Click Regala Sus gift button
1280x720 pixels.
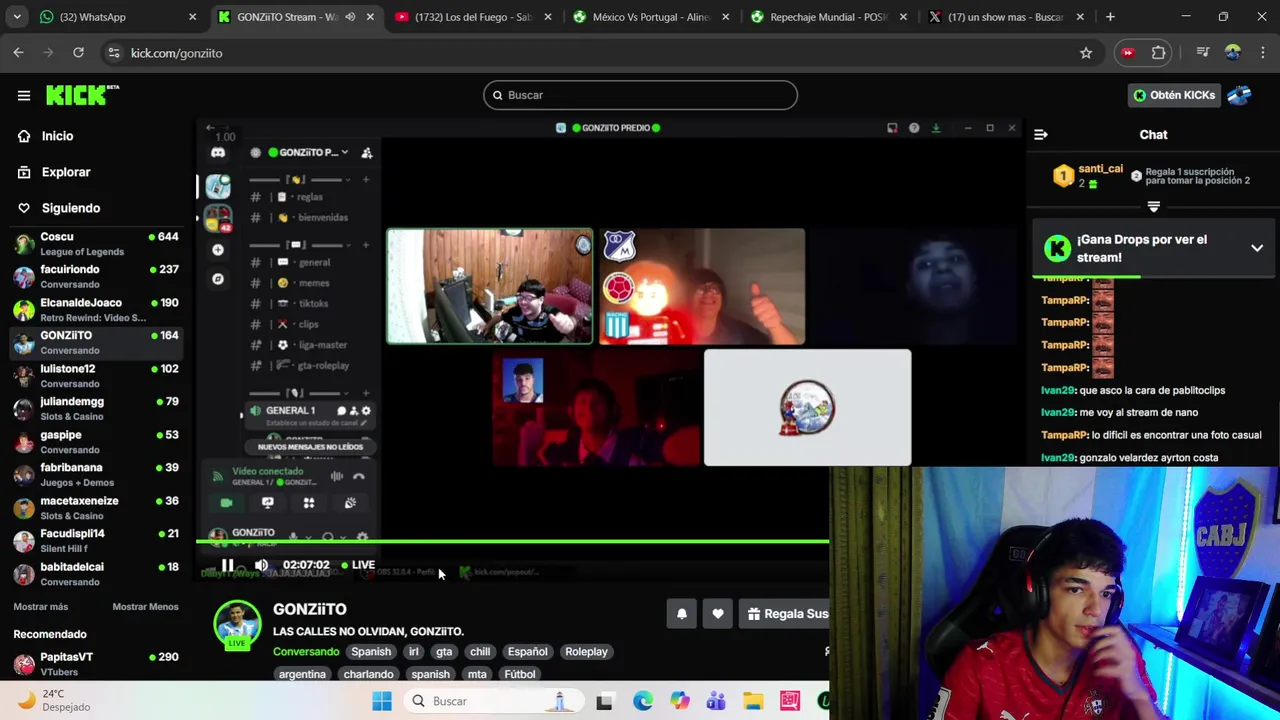click(x=785, y=614)
